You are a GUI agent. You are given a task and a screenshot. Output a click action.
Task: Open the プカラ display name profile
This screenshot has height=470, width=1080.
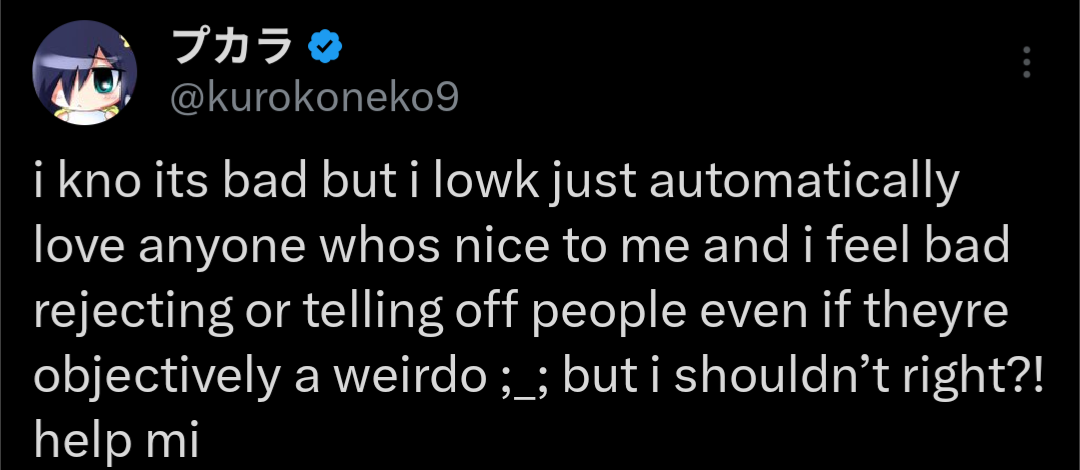coord(234,46)
